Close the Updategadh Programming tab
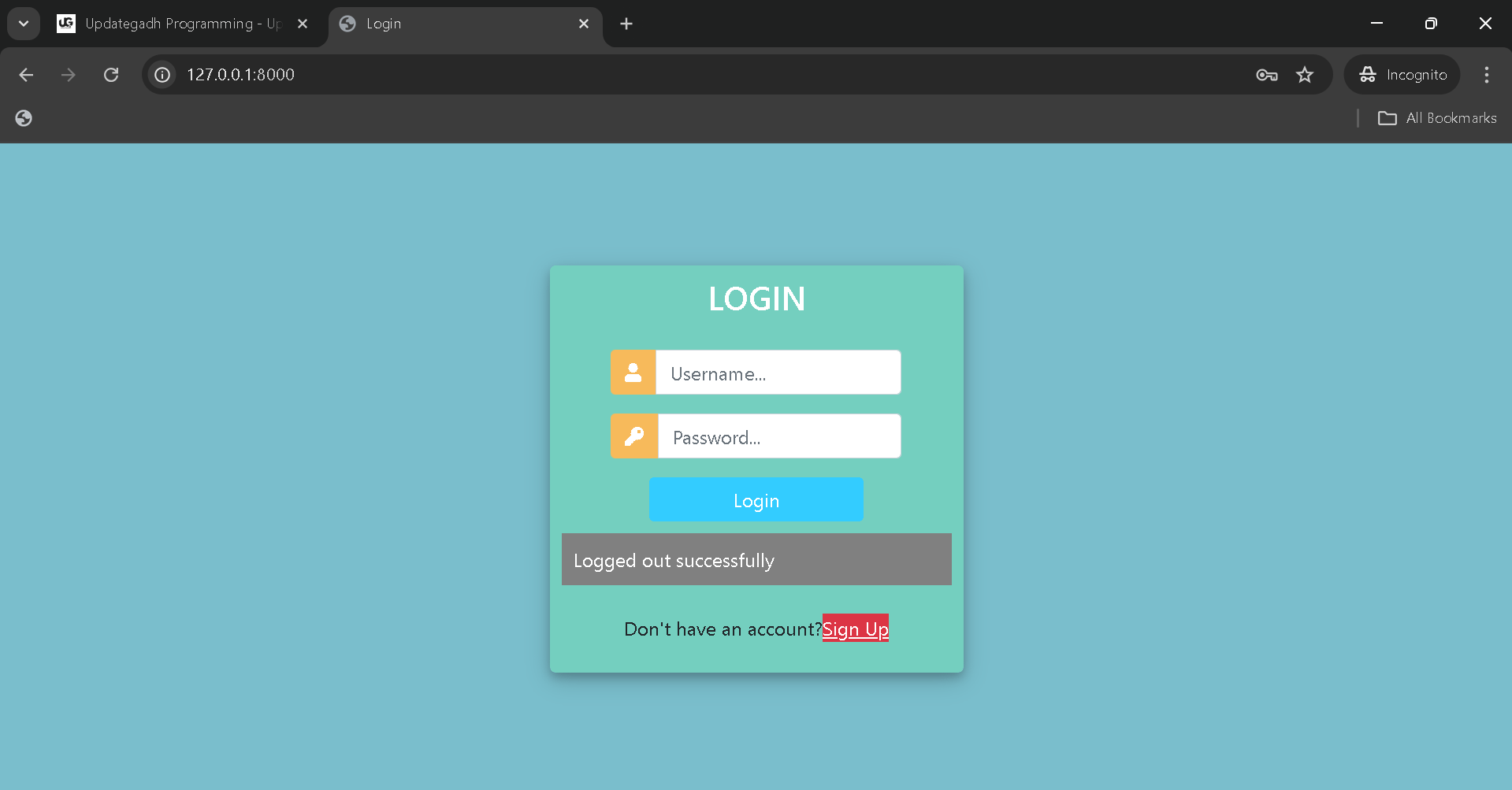Image resolution: width=1512 pixels, height=790 pixels. (x=303, y=24)
